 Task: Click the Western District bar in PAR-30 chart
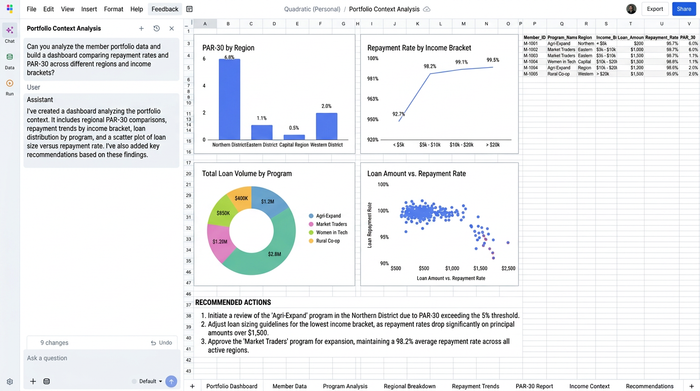point(326,126)
